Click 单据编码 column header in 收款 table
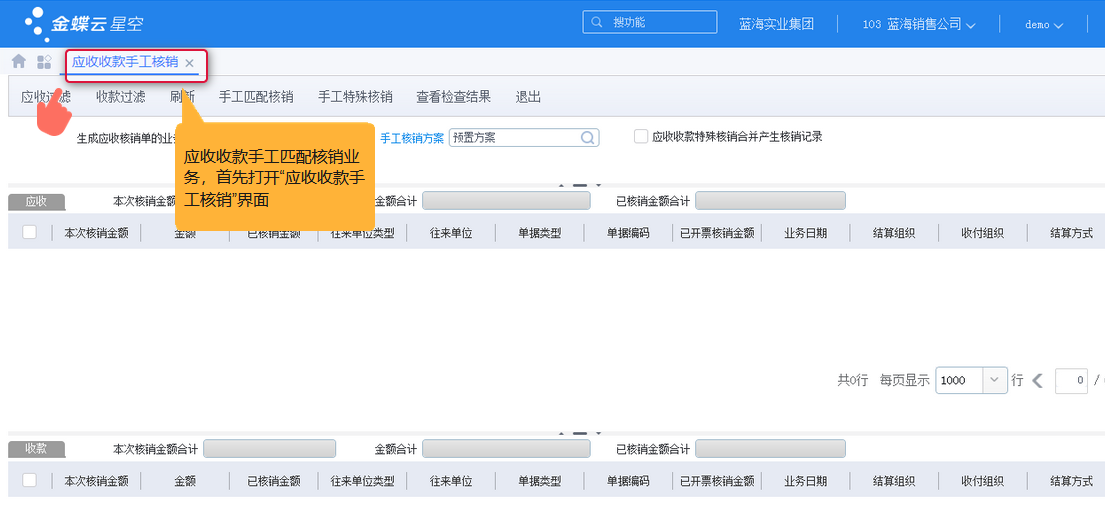The image size is (1105, 525). (x=628, y=481)
